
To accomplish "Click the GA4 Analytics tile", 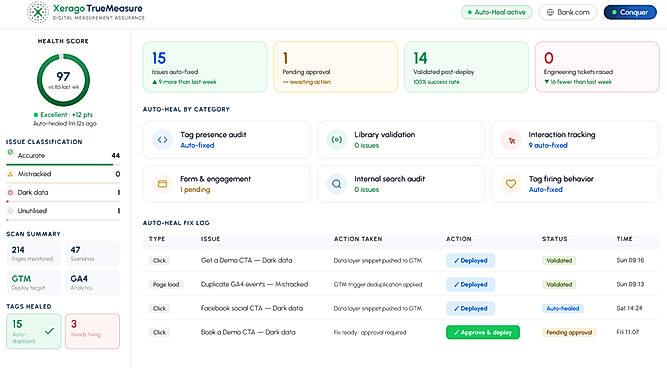I will pyautogui.click(x=92, y=282).
